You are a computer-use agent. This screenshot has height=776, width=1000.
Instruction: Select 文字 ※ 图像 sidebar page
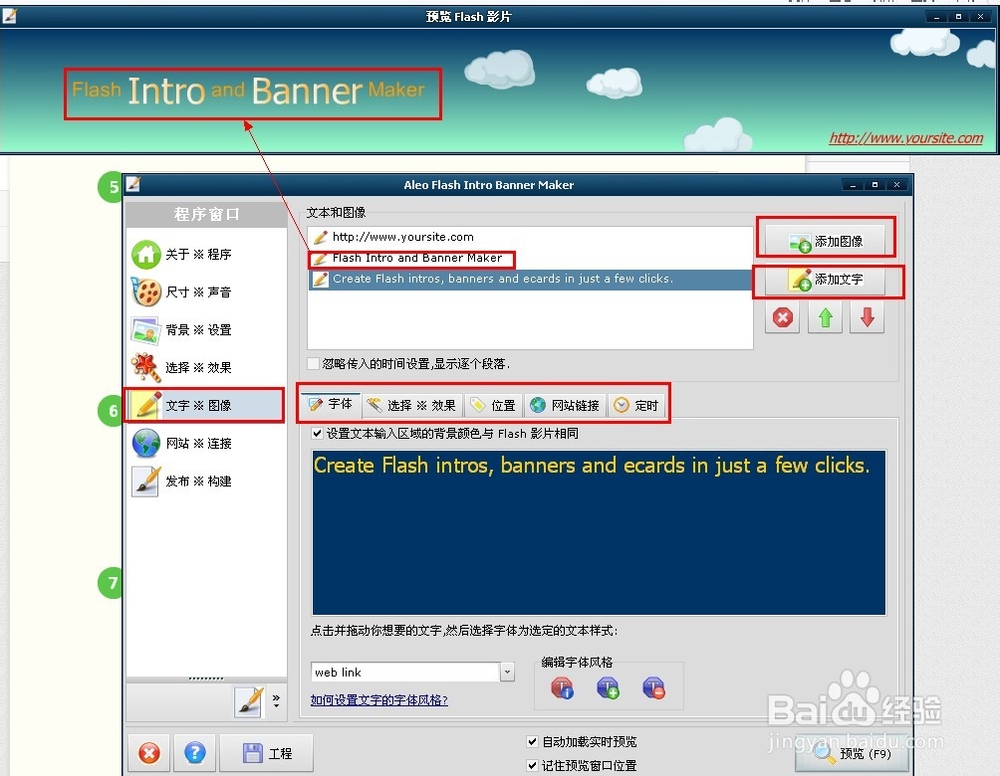coord(206,405)
